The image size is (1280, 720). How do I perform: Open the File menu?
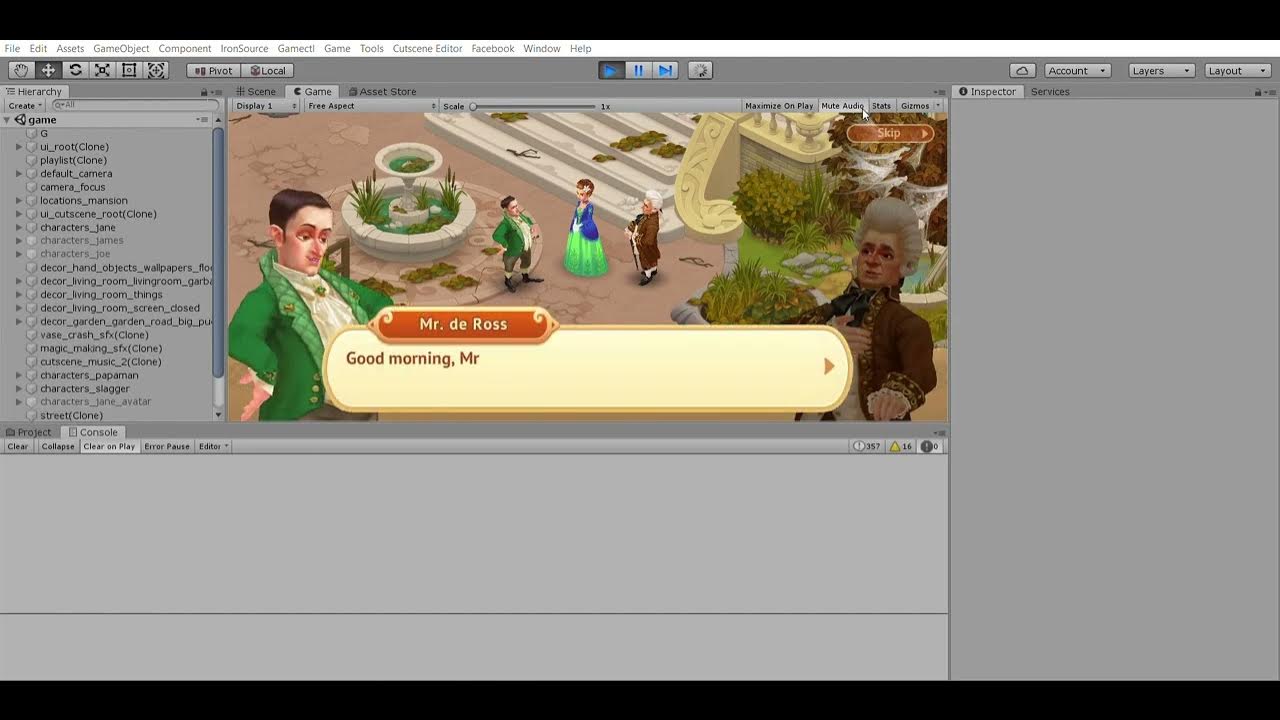pos(12,48)
